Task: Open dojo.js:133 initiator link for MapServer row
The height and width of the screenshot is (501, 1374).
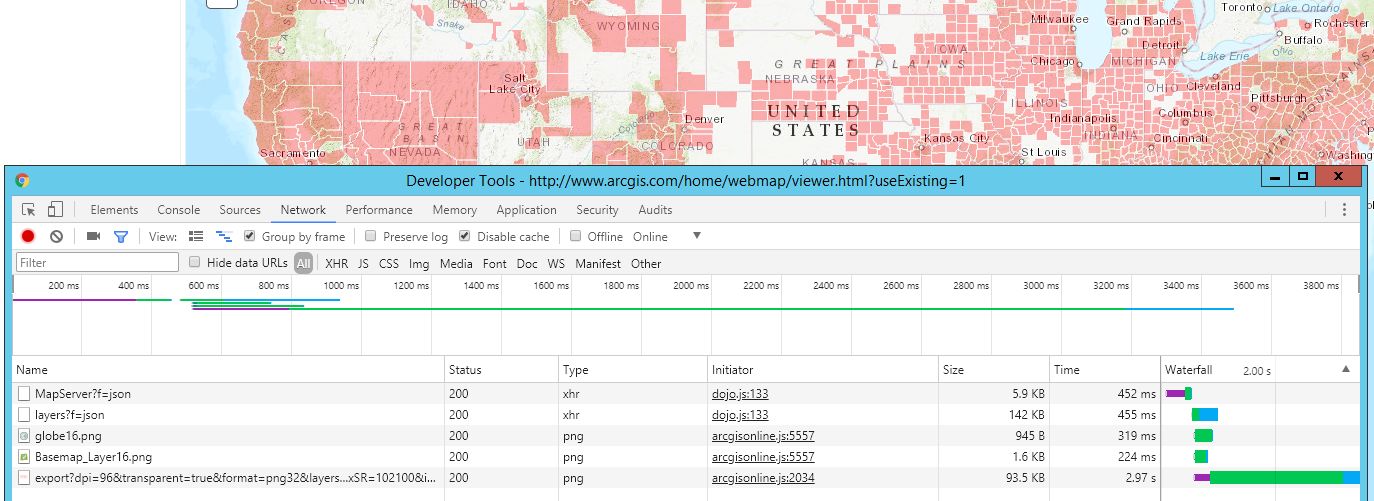Action: (740, 394)
